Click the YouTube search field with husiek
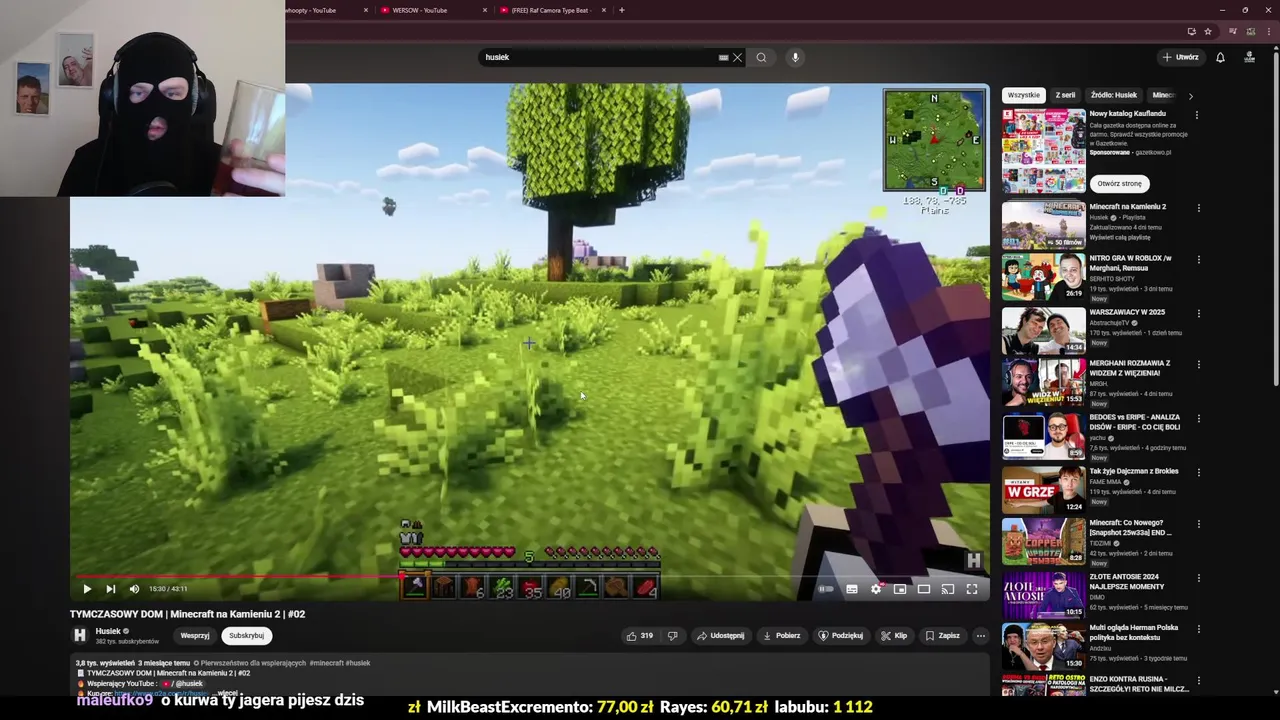This screenshot has height=720, width=1280. [600, 57]
